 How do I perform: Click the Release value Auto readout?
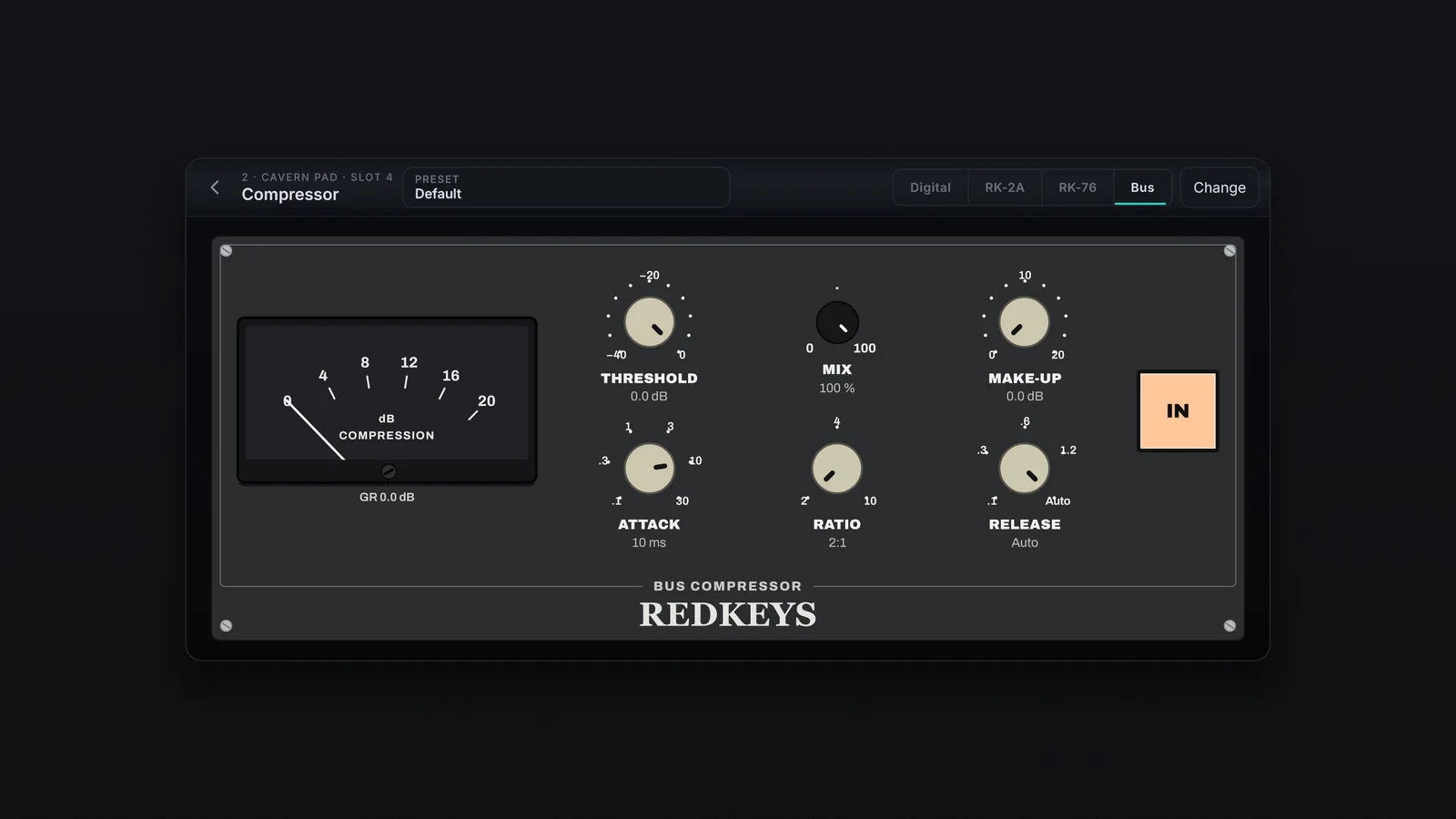pyautogui.click(x=1025, y=542)
